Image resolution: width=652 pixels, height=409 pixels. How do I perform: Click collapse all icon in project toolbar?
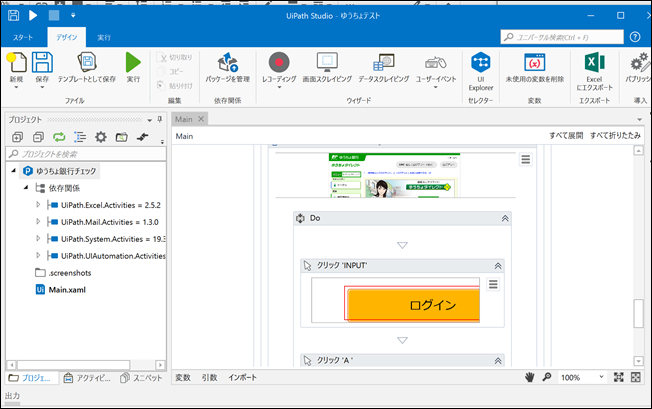coord(38,137)
